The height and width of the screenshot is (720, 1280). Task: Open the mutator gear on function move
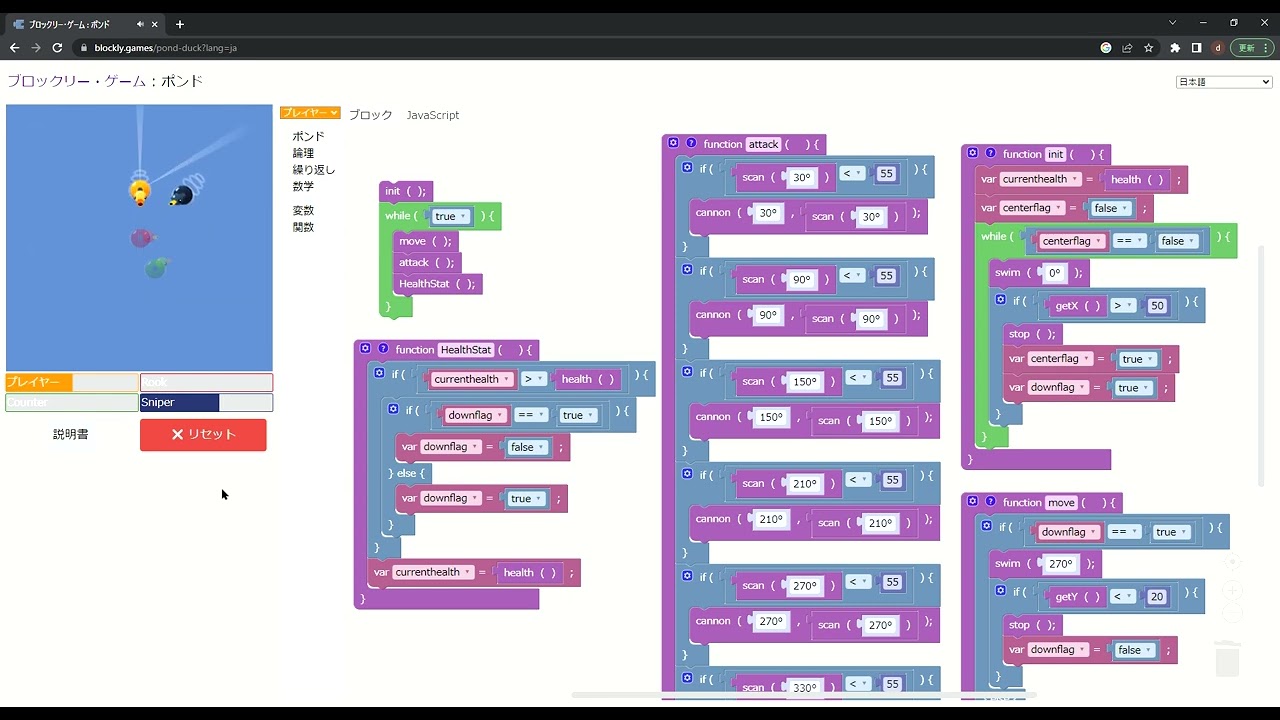click(x=973, y=502)
